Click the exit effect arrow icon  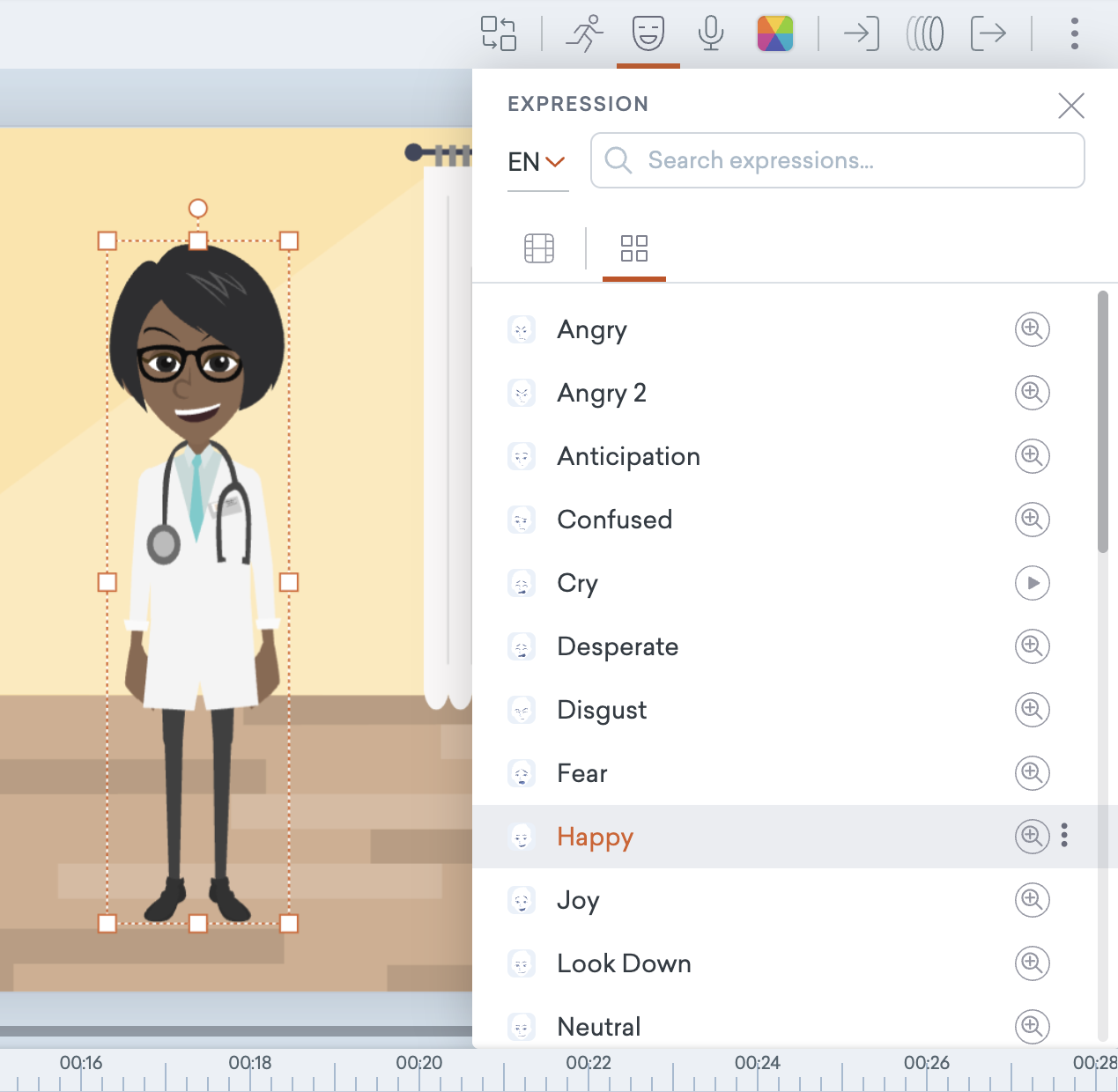pos(988,33)
